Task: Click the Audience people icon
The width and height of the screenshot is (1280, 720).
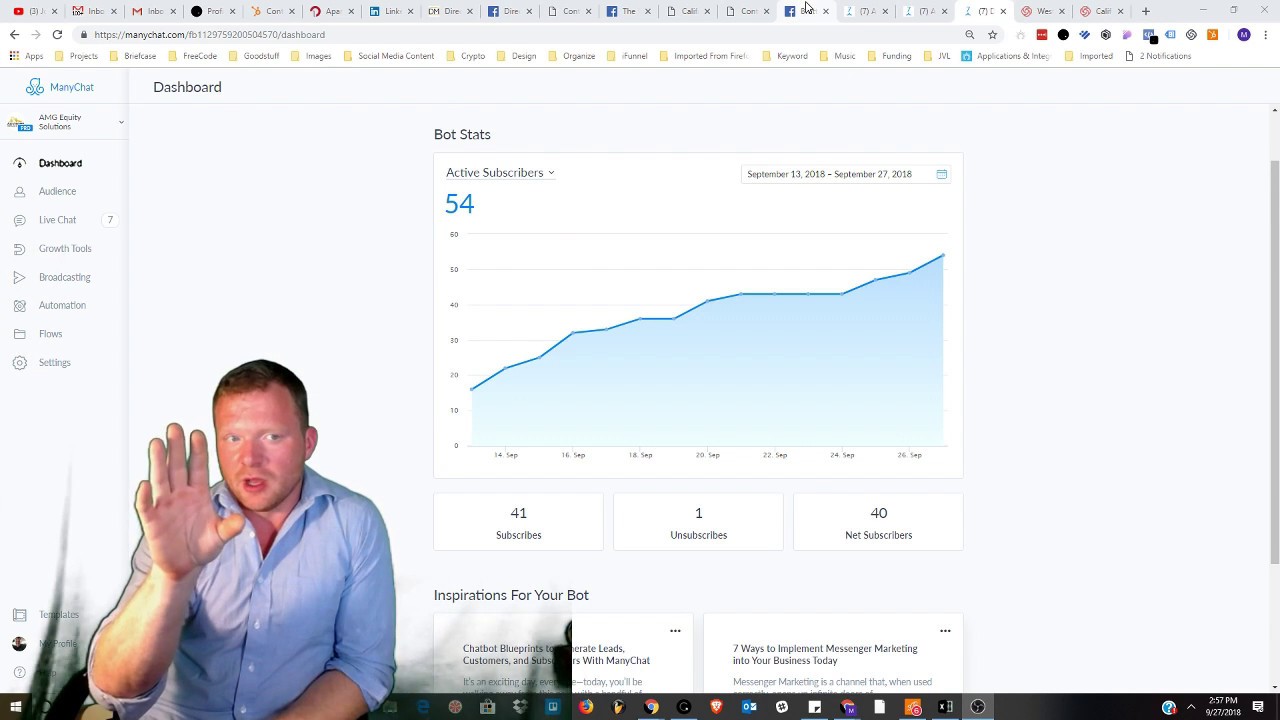Action: click(19, 191)
